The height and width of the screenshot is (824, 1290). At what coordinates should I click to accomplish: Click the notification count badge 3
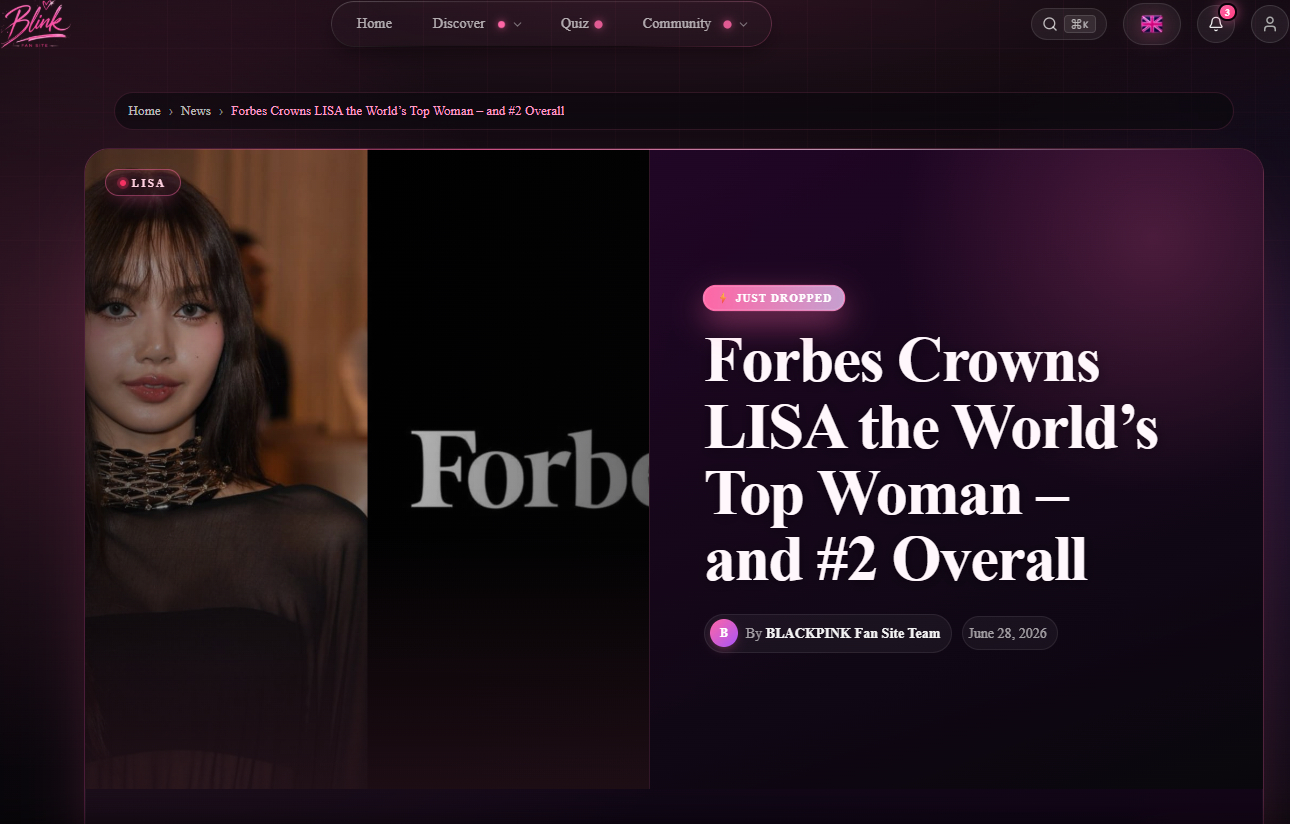pos(1227,12)
